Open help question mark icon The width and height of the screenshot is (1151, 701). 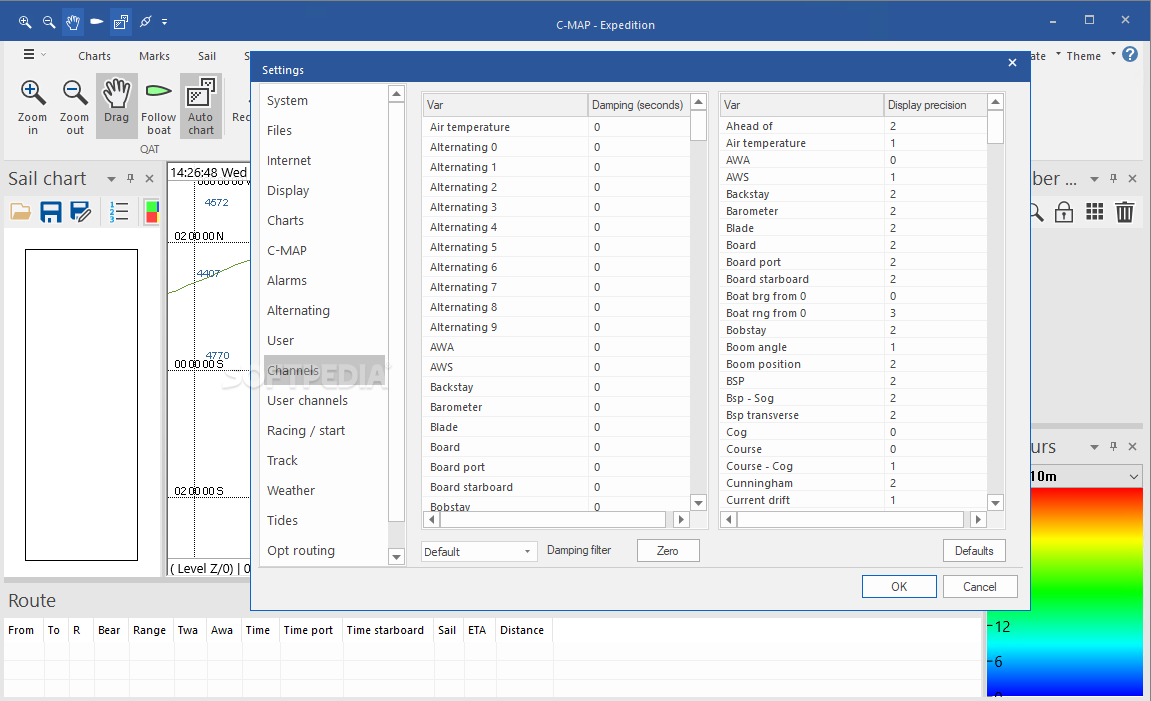[1130, 54]
